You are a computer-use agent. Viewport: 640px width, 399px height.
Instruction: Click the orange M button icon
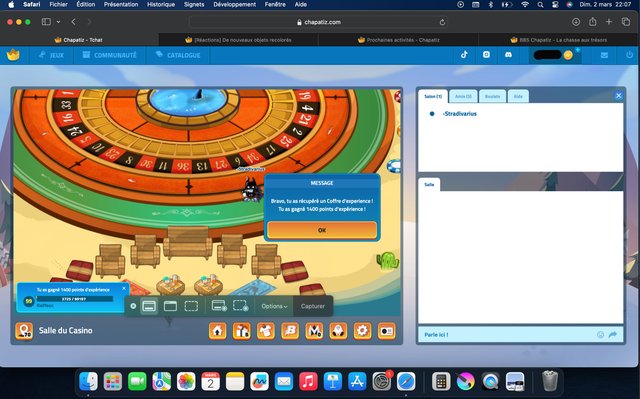coord(314,331)
